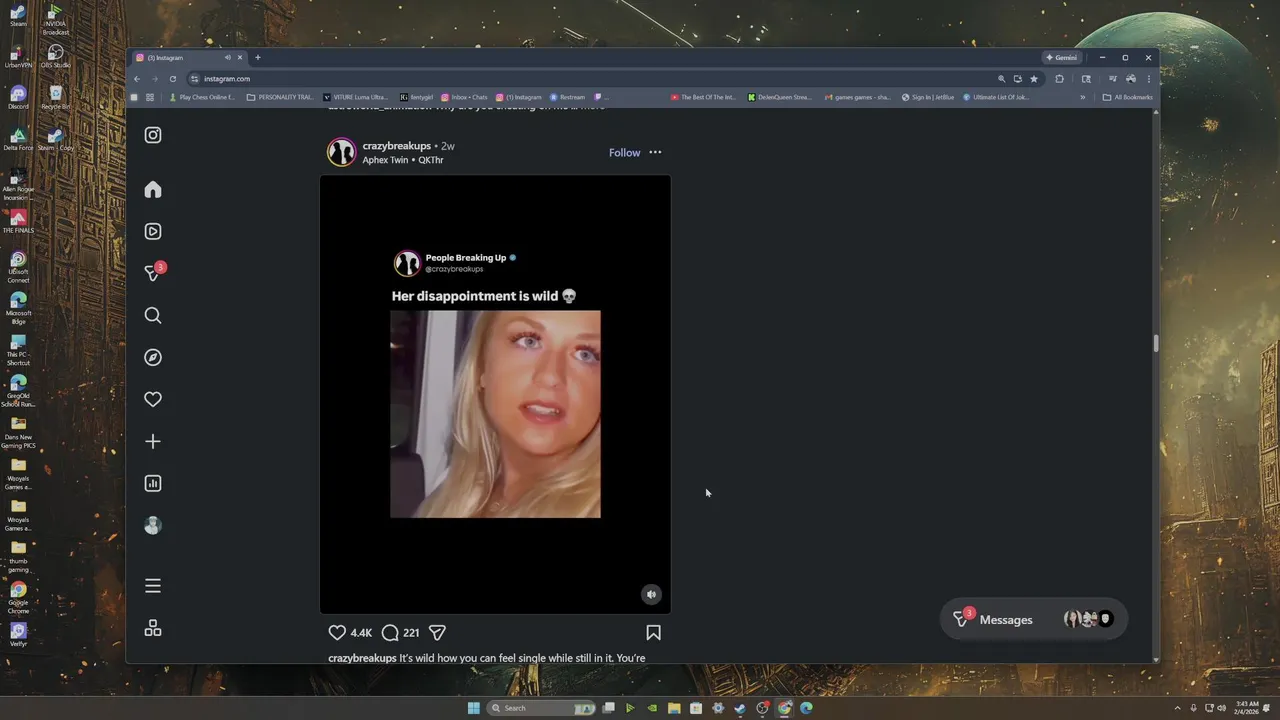Open the crazybreakups username in the caption
1280x720 pixels.
362,658
